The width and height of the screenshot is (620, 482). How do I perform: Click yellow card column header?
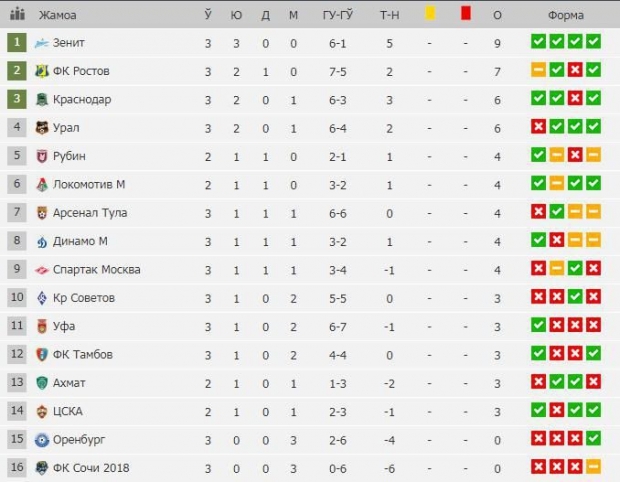tap(430, 13)
